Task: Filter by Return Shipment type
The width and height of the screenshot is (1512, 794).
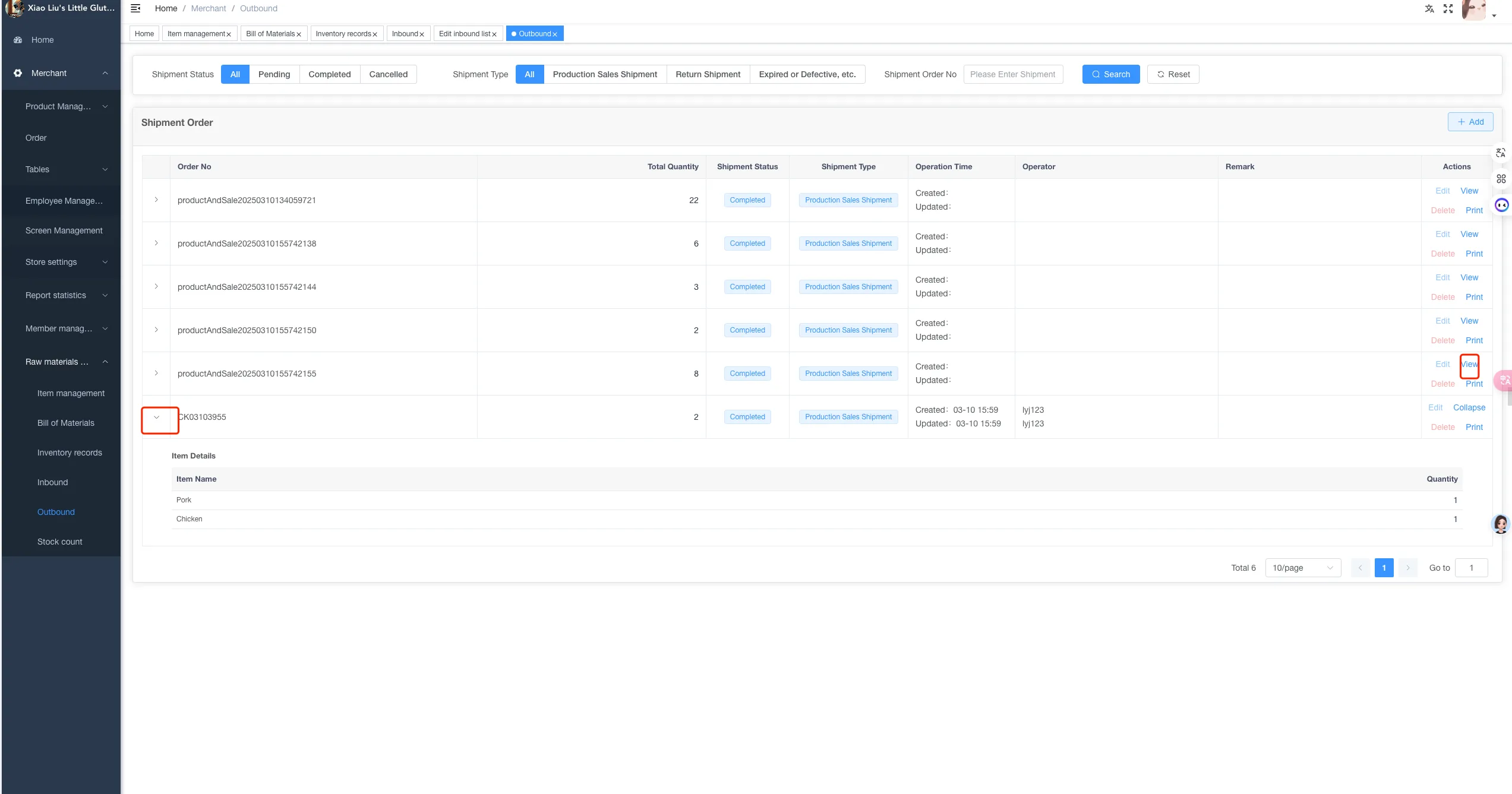Action: [708, 74]
